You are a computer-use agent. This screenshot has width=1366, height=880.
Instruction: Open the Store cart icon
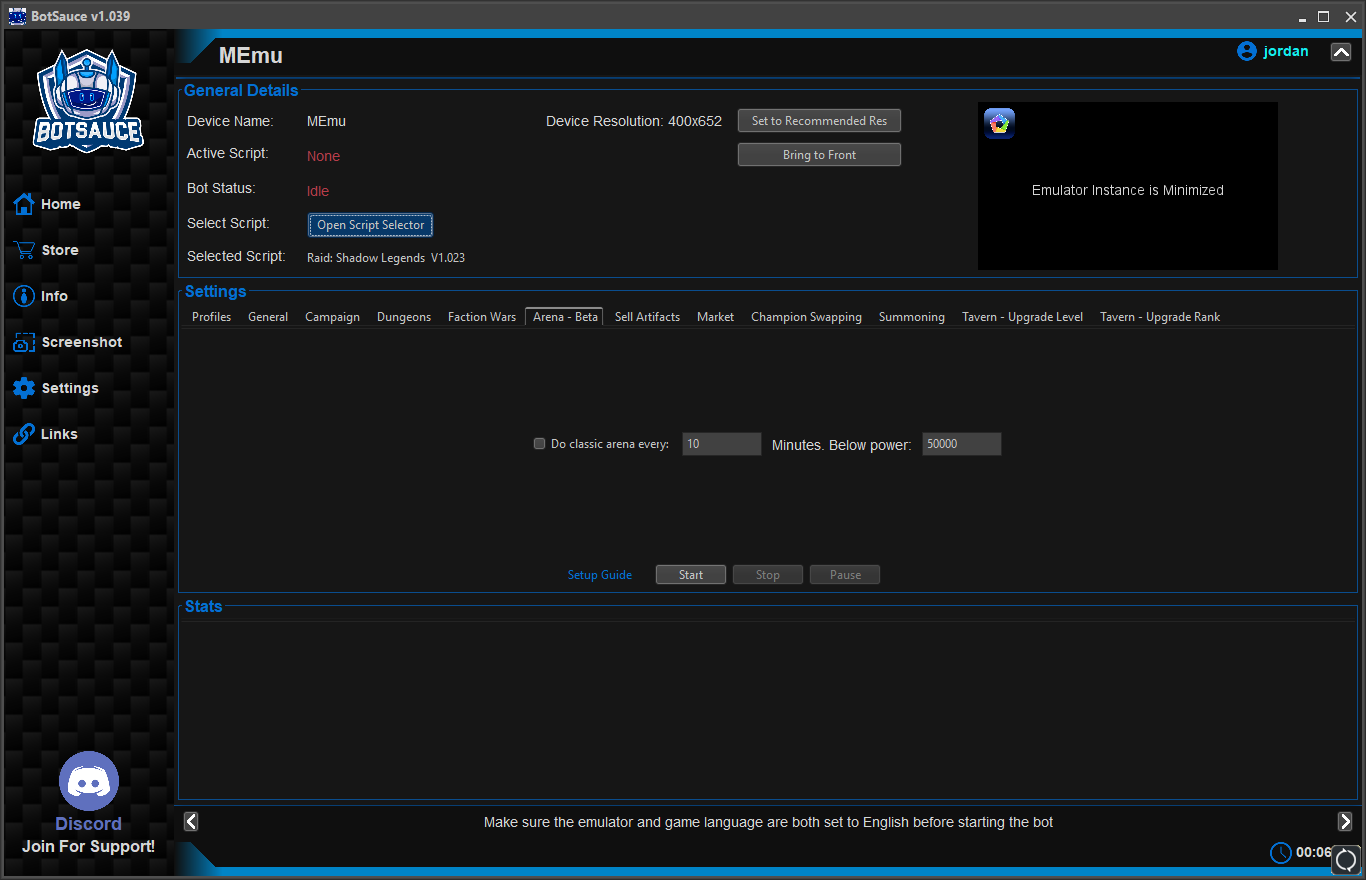(24, 250)
